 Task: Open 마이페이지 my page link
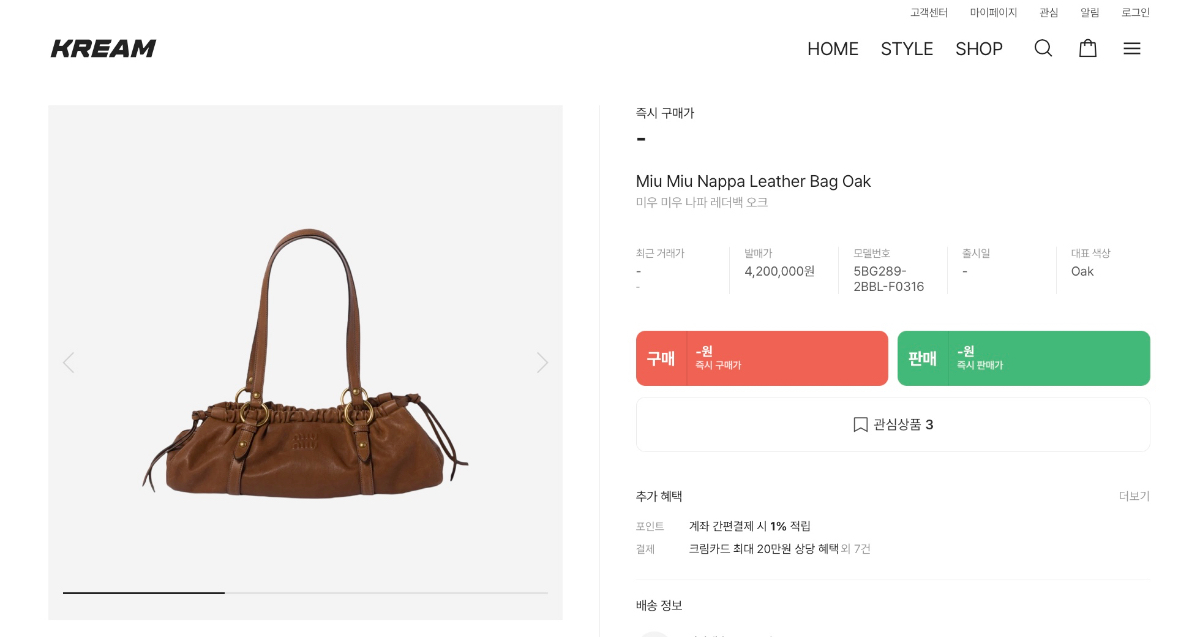coord(993,13)
